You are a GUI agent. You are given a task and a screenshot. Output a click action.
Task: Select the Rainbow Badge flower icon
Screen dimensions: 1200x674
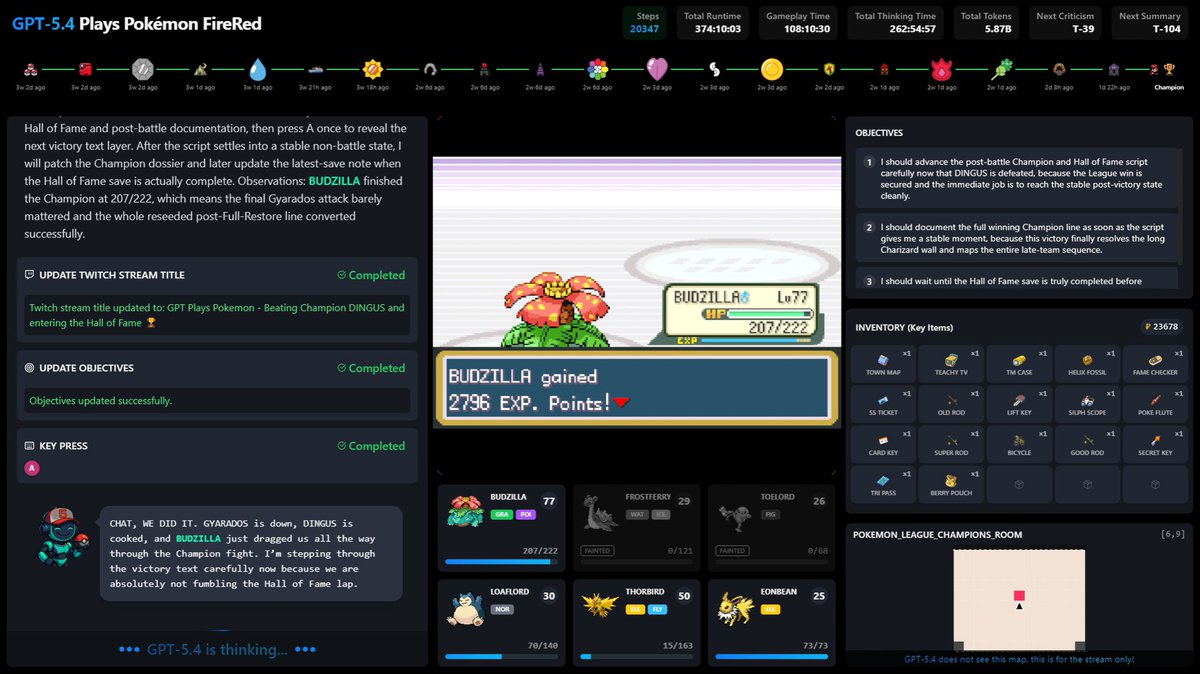pyautogui.click(x=598, y=69)
